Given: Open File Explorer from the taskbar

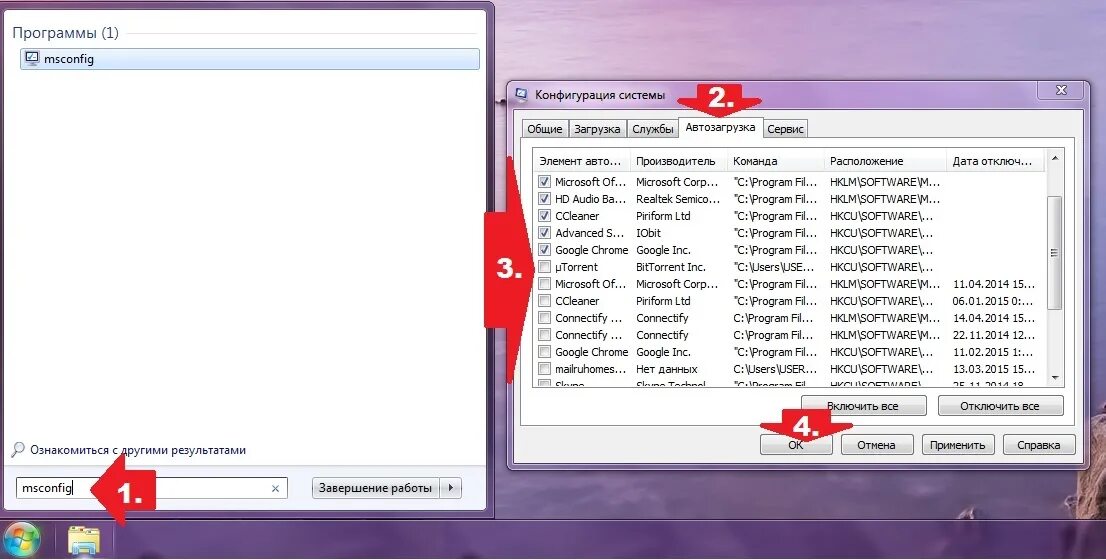Looking at the screenshot, I should click(x=84, y=542).
